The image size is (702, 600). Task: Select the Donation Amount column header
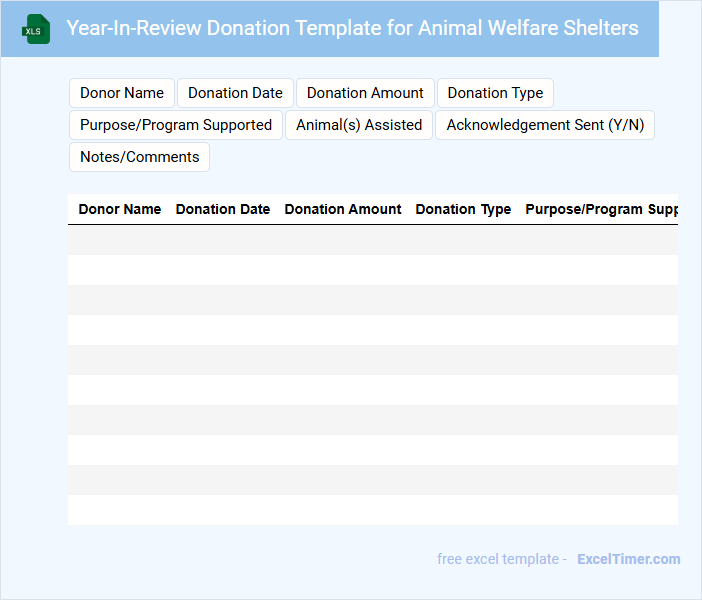[x=343, y=210]
